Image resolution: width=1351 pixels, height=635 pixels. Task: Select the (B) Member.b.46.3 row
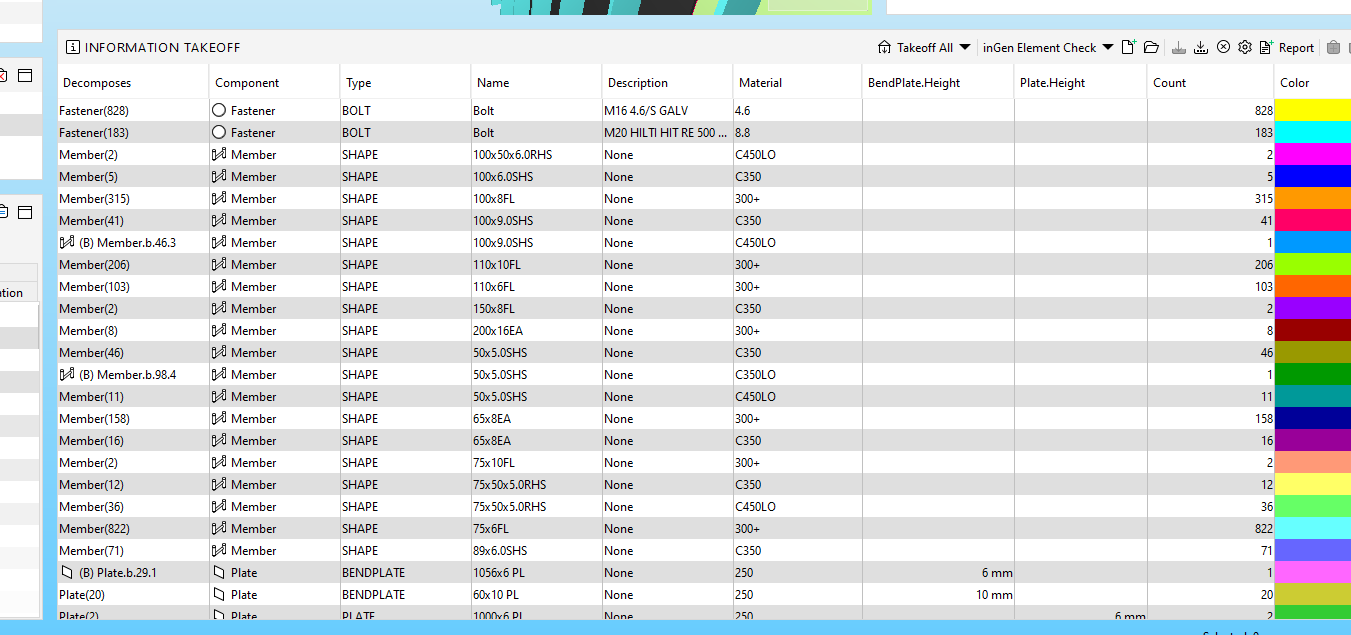(704, 242)
